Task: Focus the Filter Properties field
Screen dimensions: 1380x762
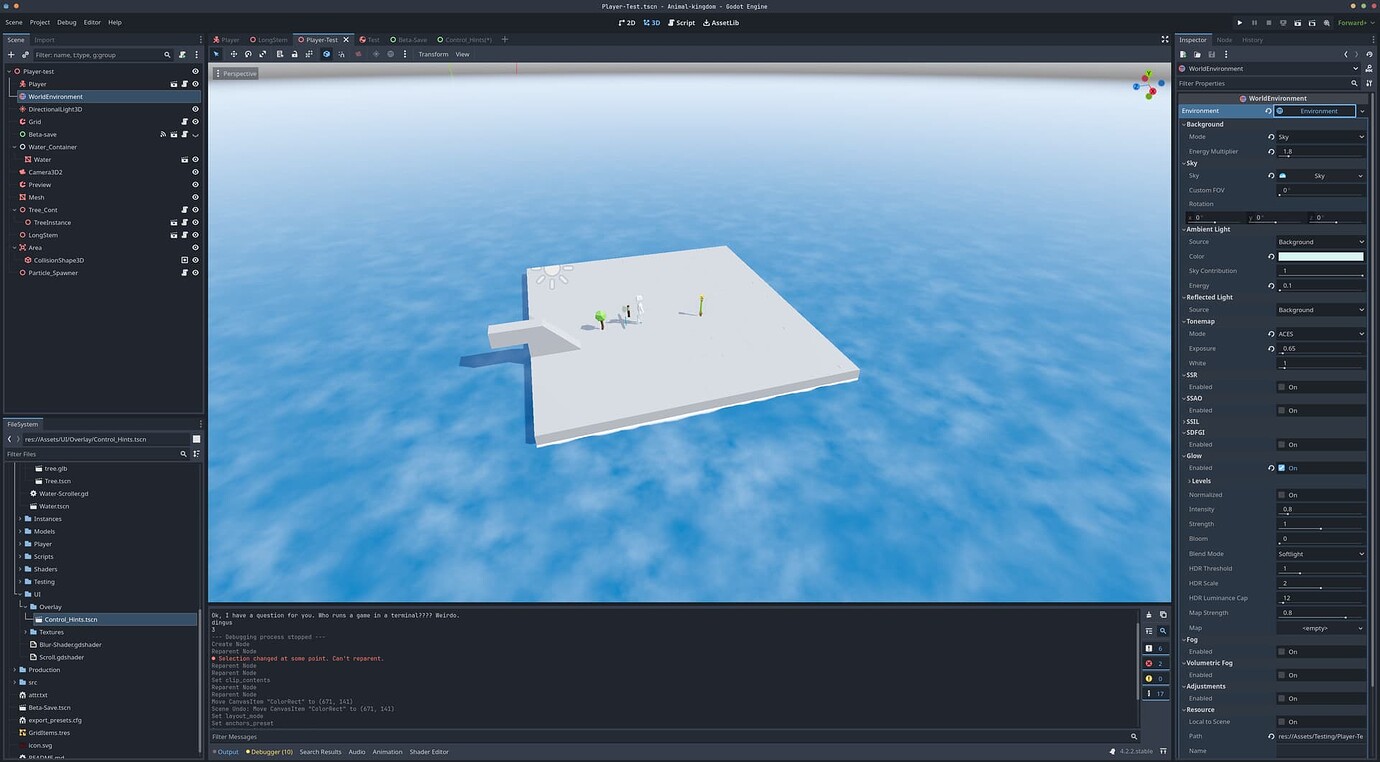Action: click(x=1269, y=84)
